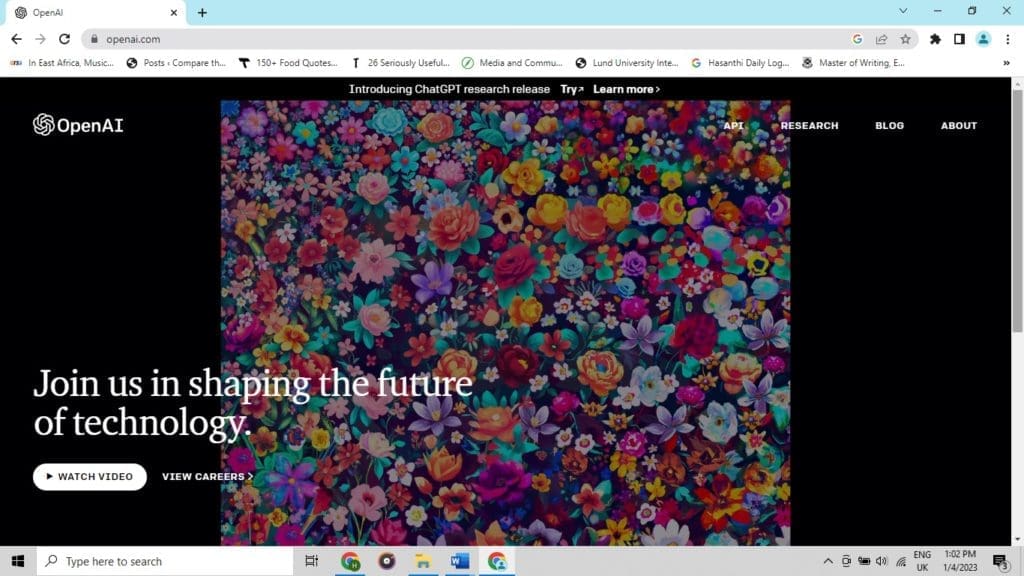This screenshot has height=576, width=1024.
Task: Click the battery tray icon
Action: pos(864,561)
